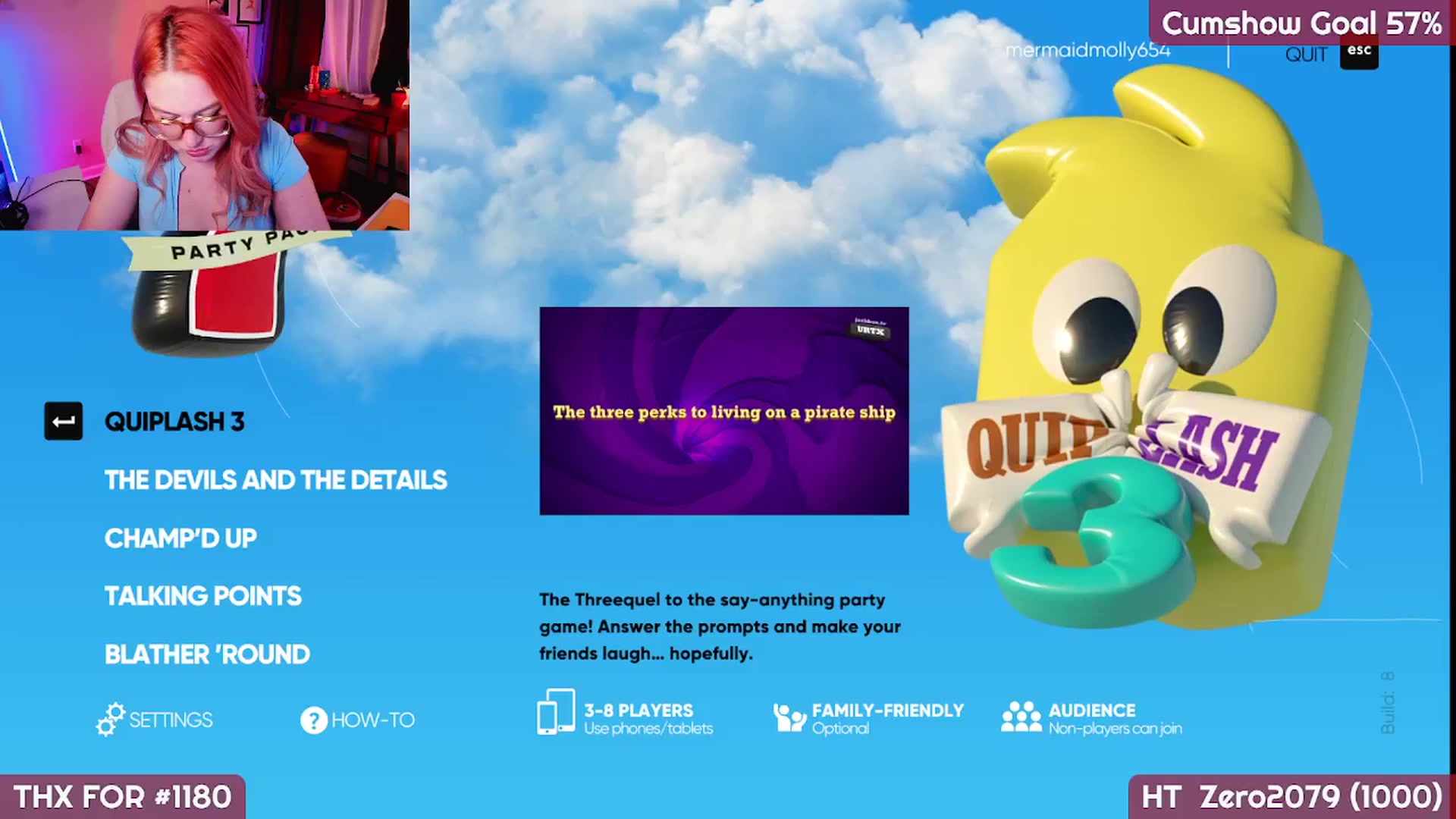The height and width of the screenshot is (819, 1456).
Task: Click the family-friendly icon
Action: 789,717
